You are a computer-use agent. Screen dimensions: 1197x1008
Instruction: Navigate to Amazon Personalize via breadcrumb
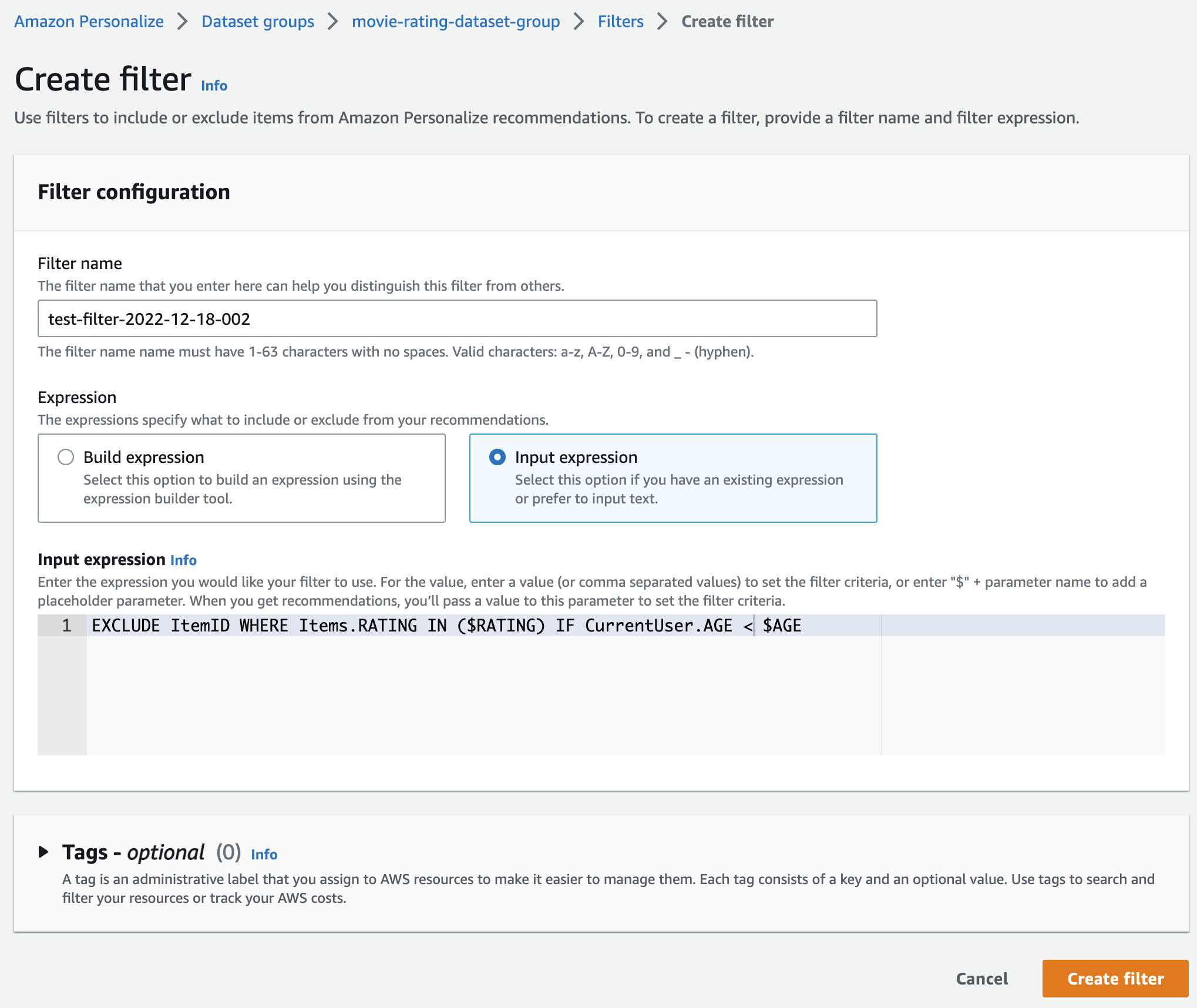[89, 21]
